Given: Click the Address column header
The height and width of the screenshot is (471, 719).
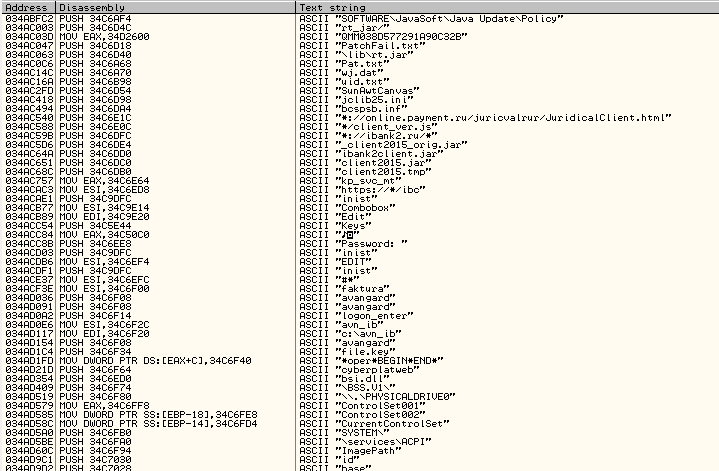Looking at the screenshot, I should click(25, 7).
